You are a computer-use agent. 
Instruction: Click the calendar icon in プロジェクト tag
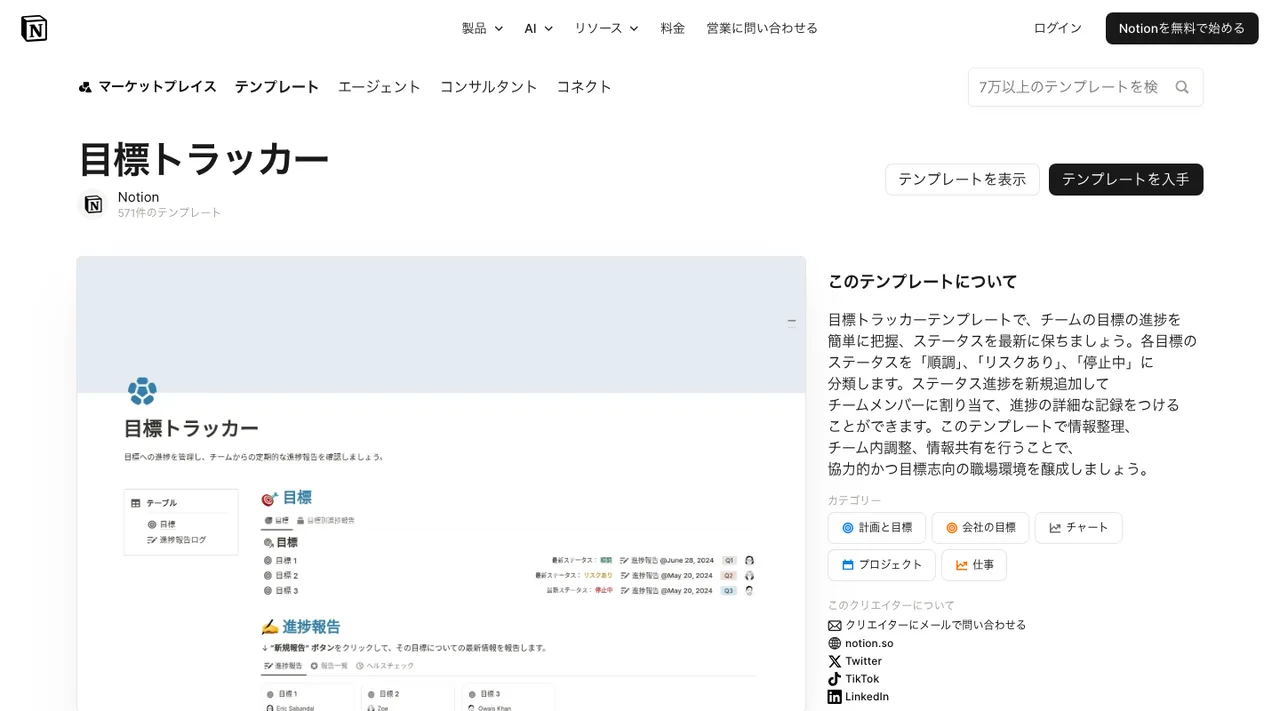tap(848, 565)
